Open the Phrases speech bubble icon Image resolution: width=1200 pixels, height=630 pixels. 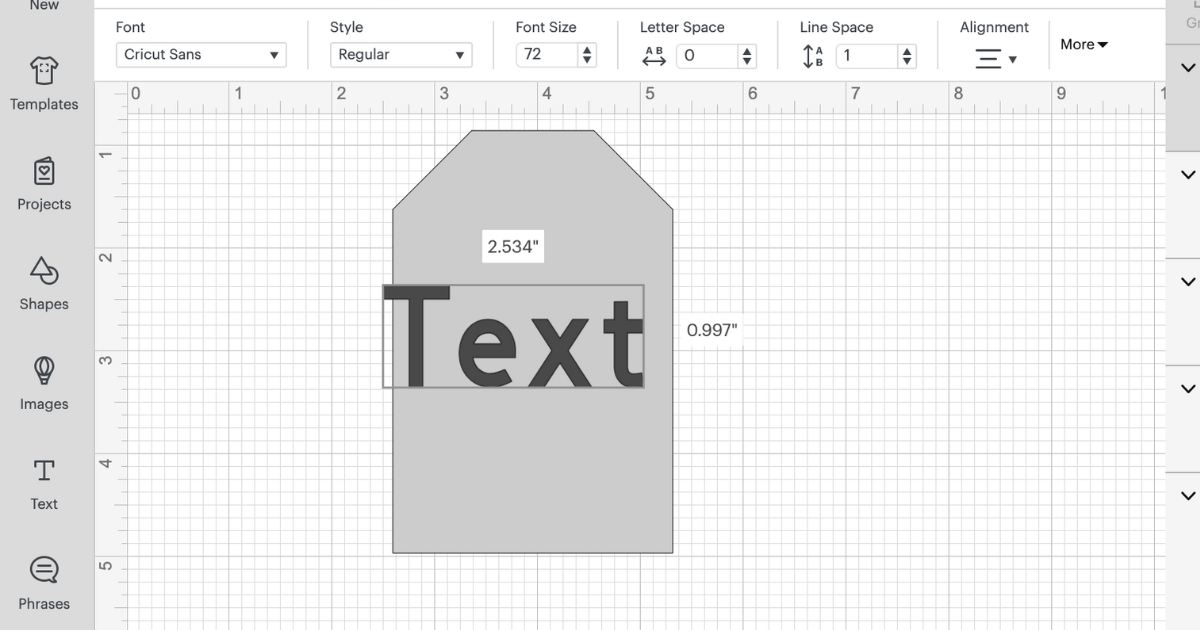click(x=44, y=571)
